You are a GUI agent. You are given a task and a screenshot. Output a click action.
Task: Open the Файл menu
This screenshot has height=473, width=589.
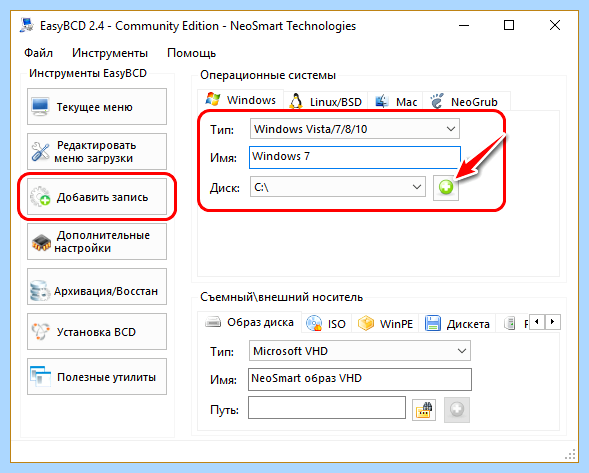[x=38, y=53]
